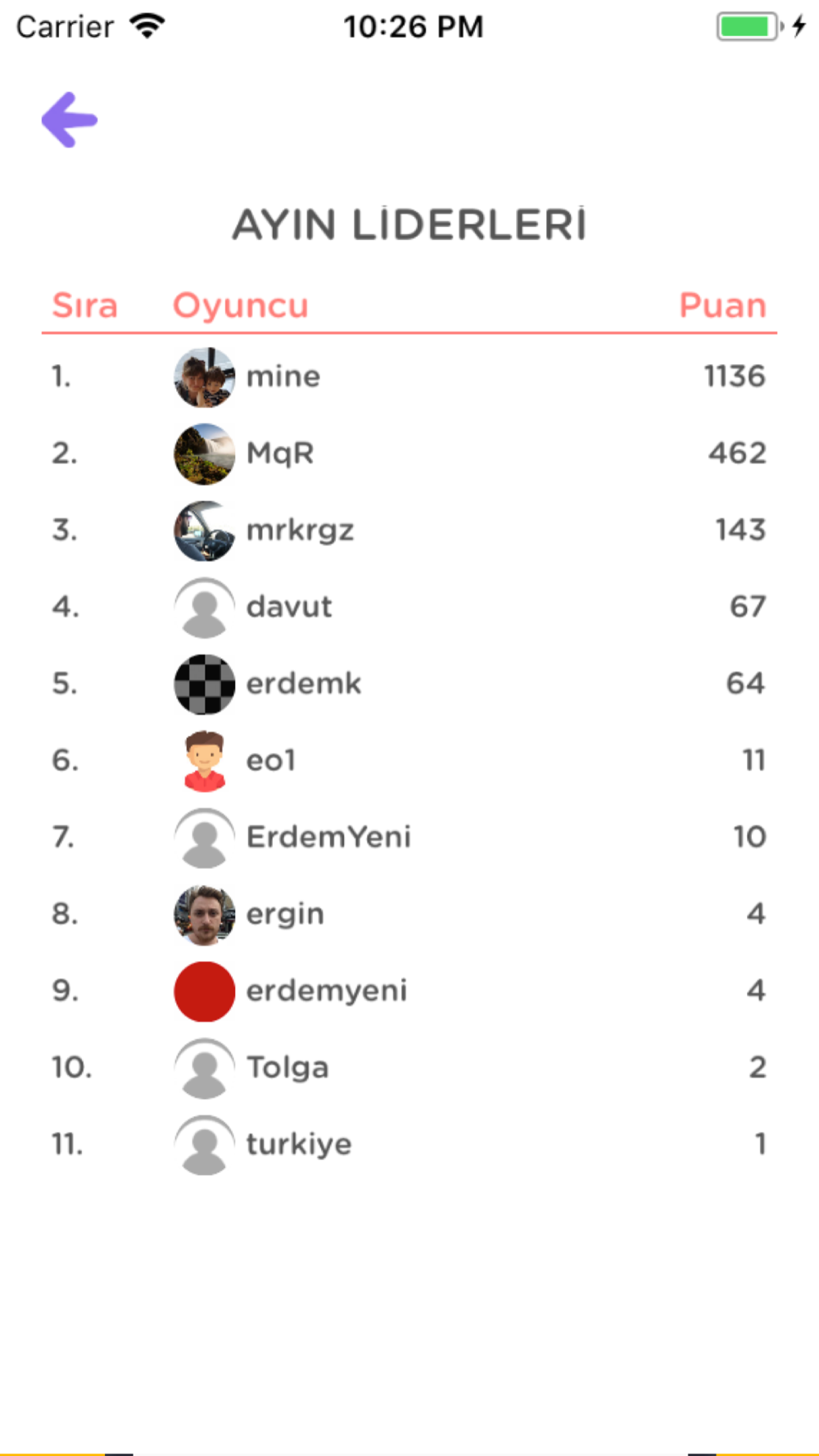819x1456 pixels.
Task: Tap MqR's waterfall avatar picture
Action: (204, 454)
